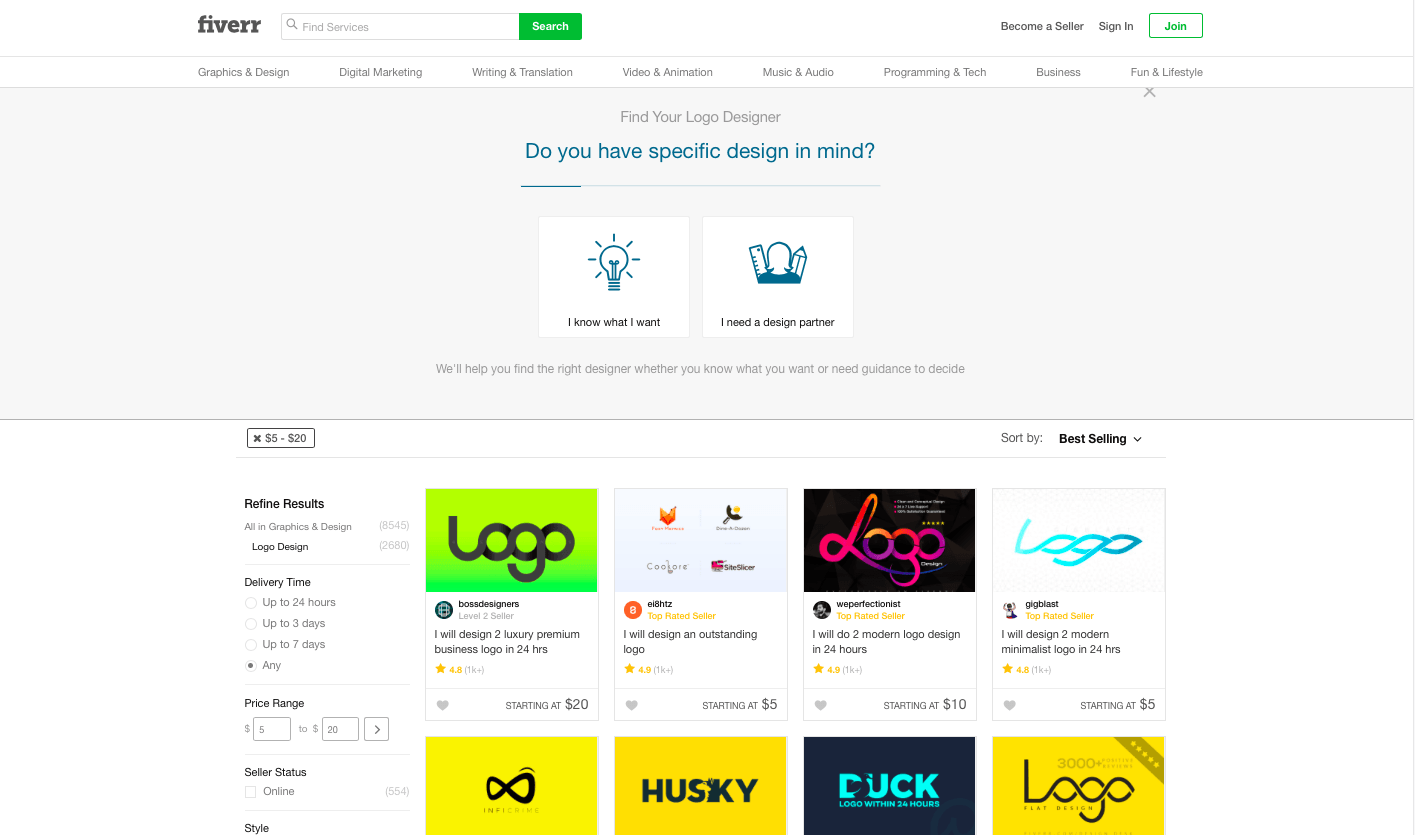
Task: Click the Find Services search field
Action: (x=400, y=26)
